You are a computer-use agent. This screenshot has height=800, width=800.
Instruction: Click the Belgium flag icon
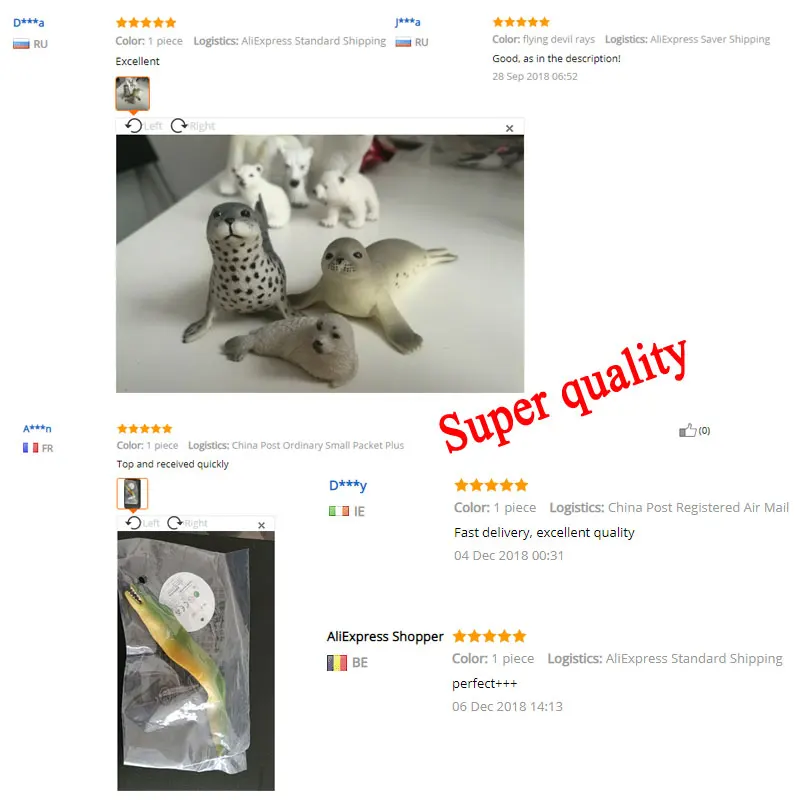337,663
